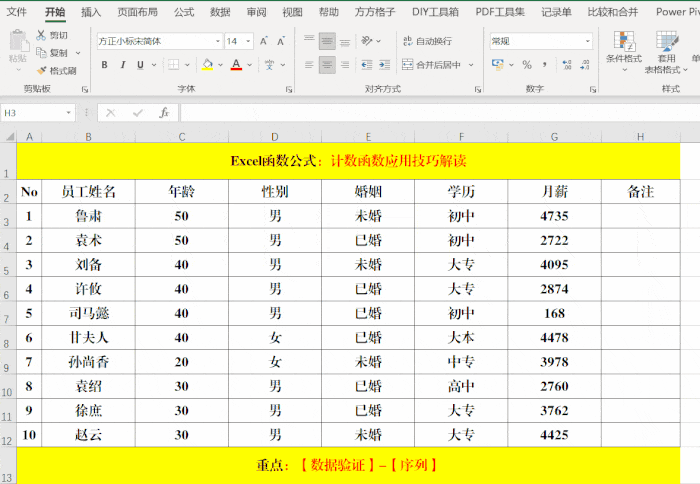Switch to the 审阅 review tab
700x484 pixels.
256,12
